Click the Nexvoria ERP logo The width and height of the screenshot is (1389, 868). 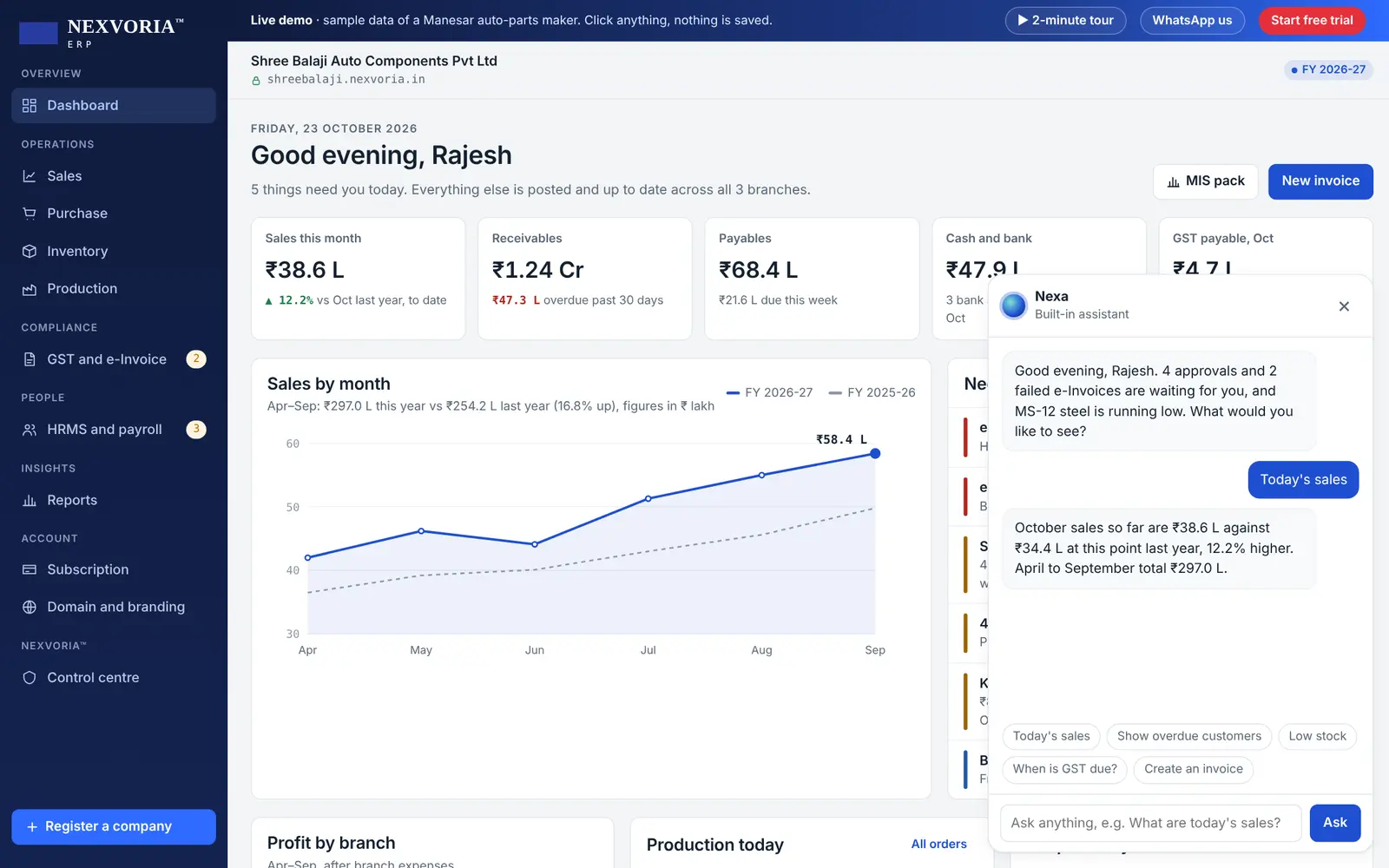102,32
